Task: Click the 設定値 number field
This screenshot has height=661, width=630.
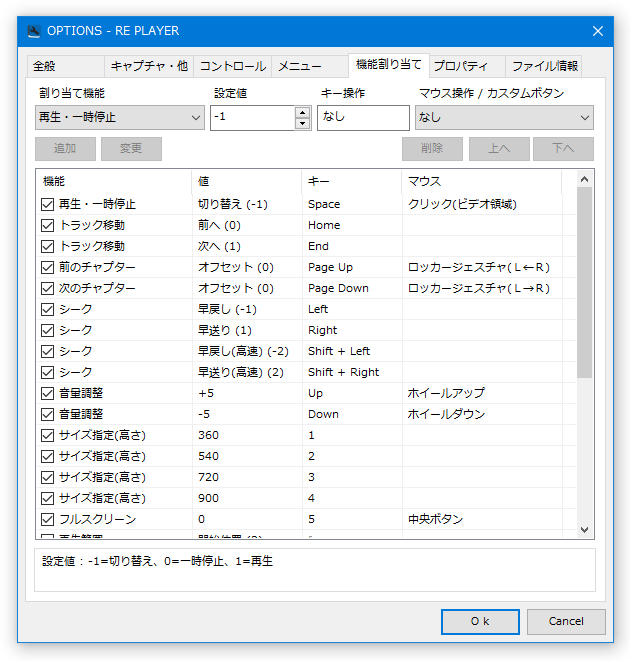Action: 252,118
